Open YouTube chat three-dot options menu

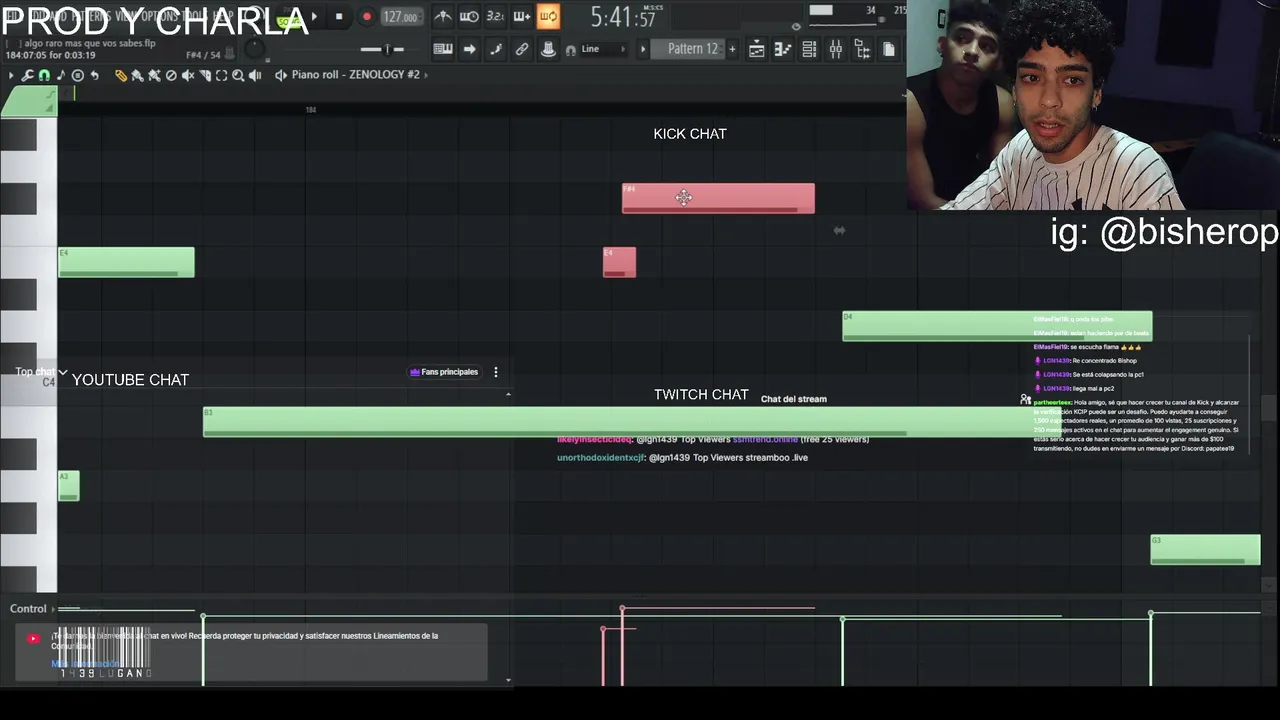point(496,372)
